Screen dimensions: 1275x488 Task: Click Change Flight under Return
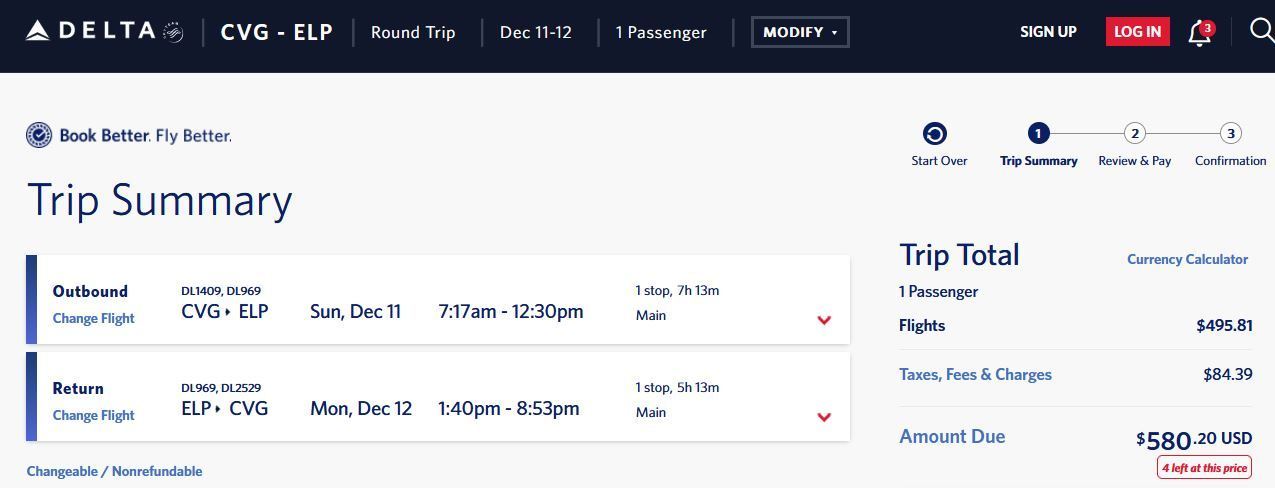point(93,415)
